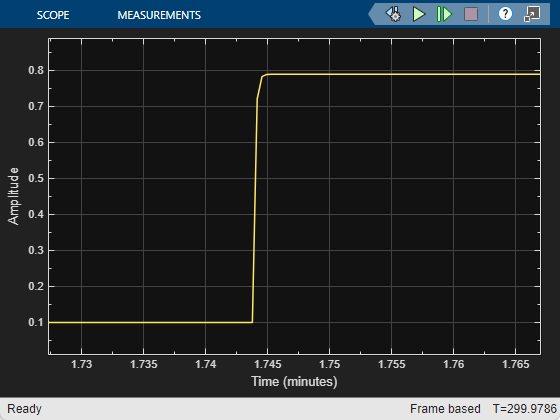560x420 pixels.
Task: Click the 0.5 tick label on amplitude axis
Action: click(36, 178)
